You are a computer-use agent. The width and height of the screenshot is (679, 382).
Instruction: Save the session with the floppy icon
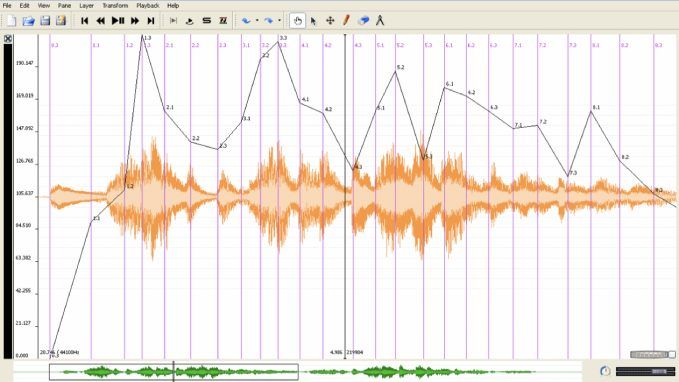pyautogui.click(x=45, y=20)
